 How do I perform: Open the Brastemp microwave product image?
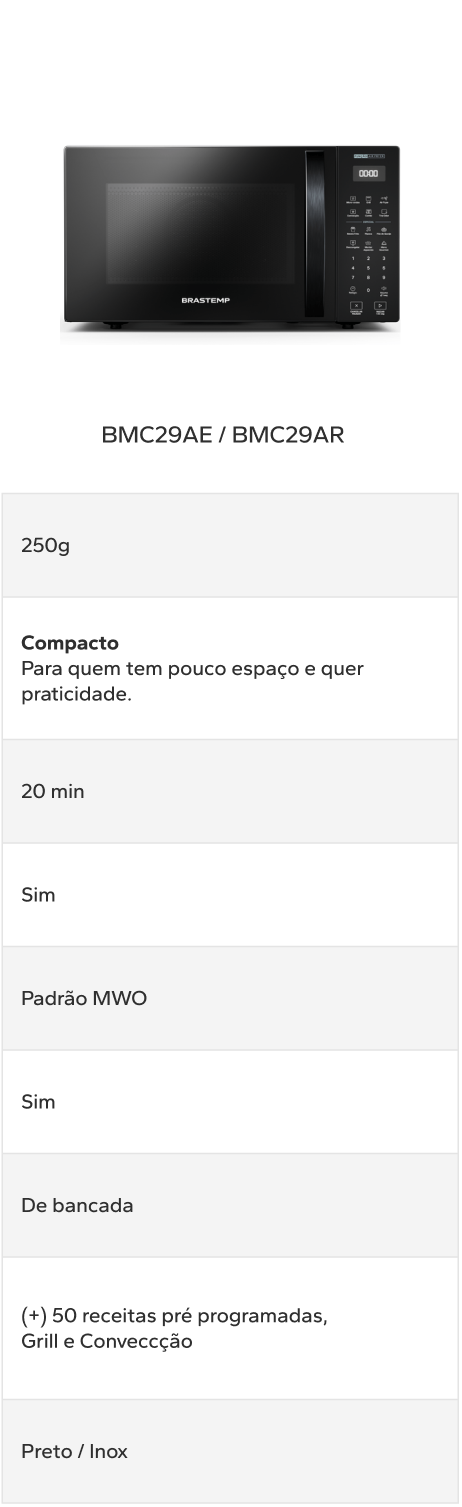(x=231, y=237)
